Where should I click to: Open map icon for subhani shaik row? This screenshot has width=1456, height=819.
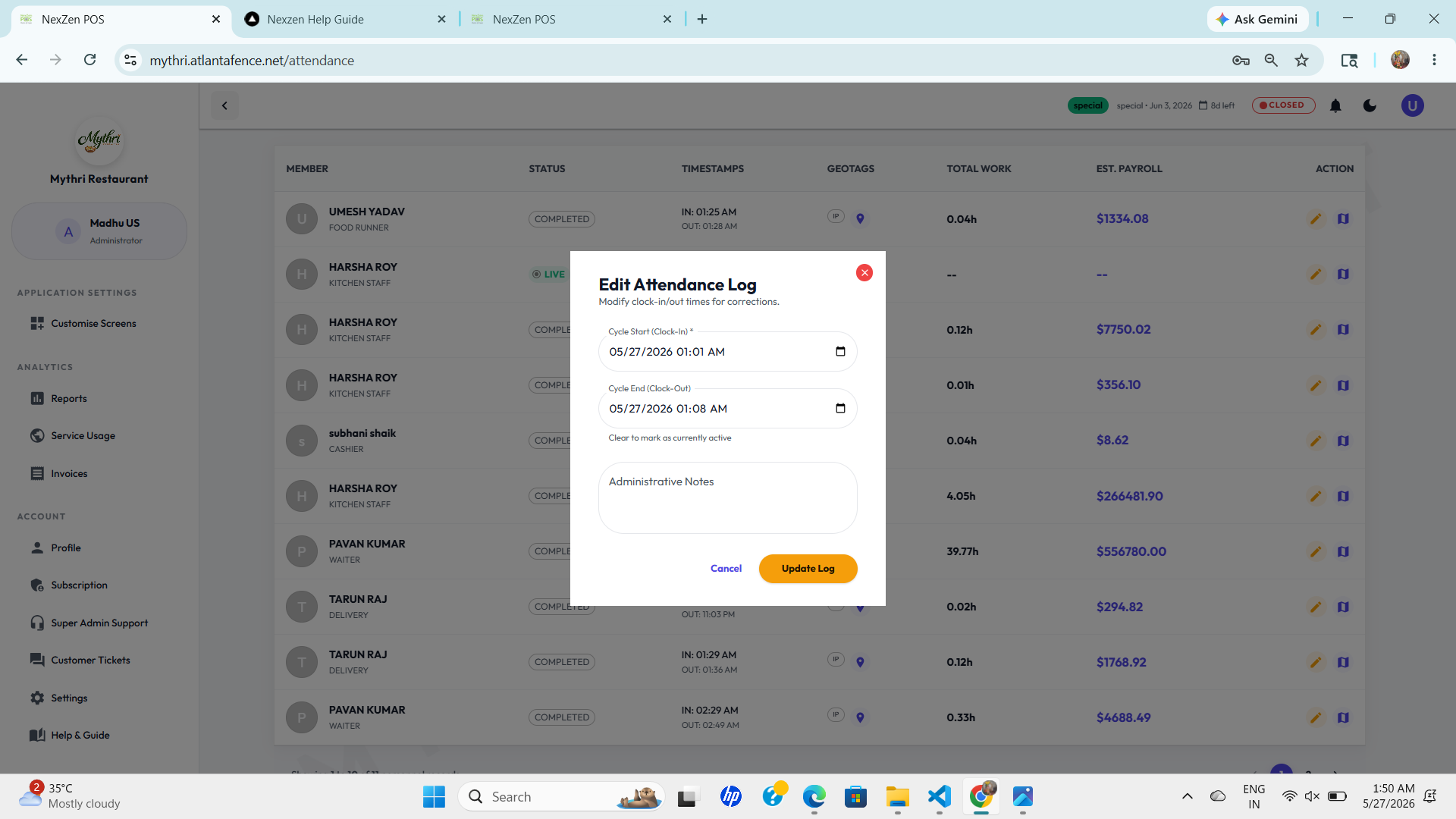tap(1343, 441)
